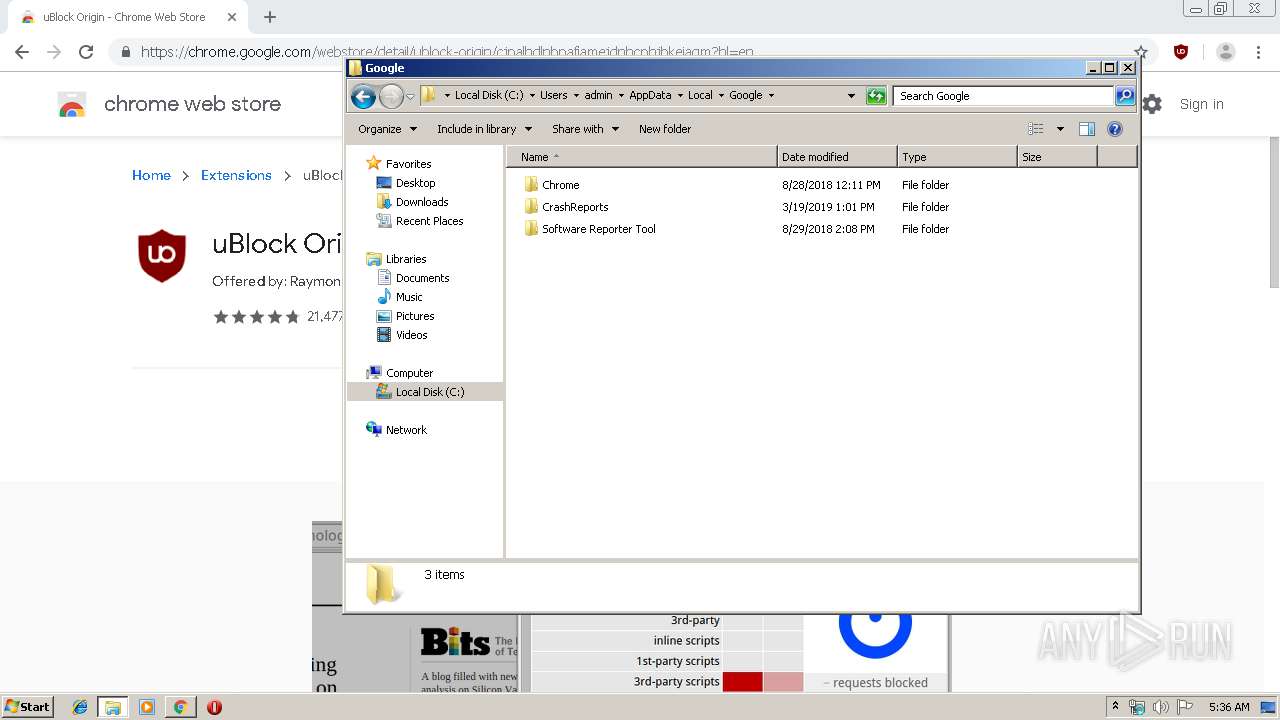The height and width of the screenshot is (720, 1280).
Task: Click the taskbar clock 5:36 AM
Action: 1229,707
